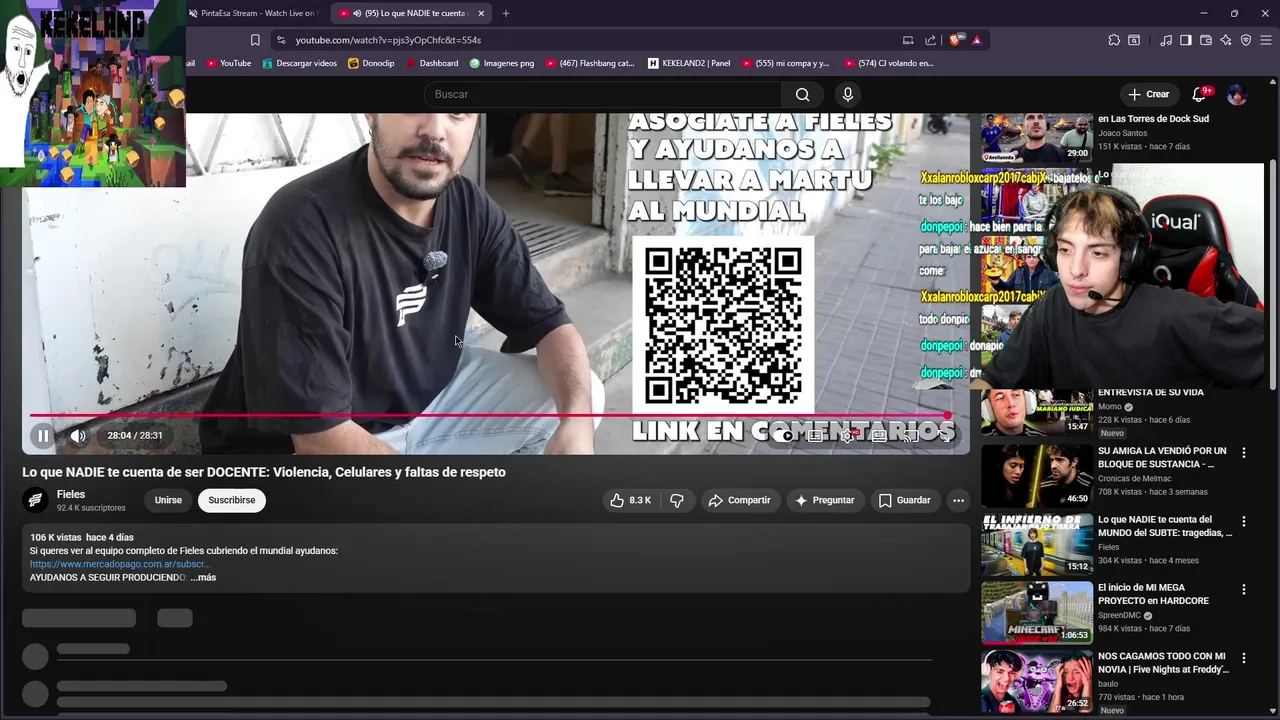Open more actions three-dot menu under video
The height and width of the screenshot is (720, 1280).
[x=958, y=500]
